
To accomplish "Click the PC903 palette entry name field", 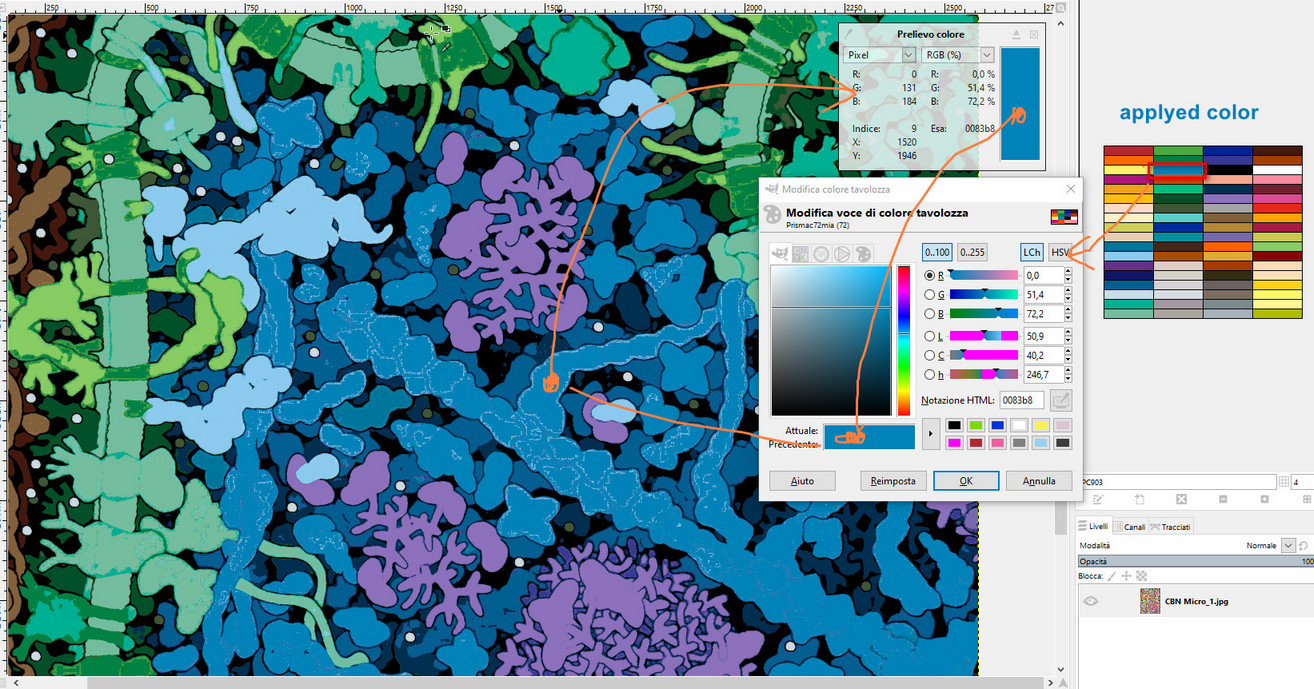I will coord(1178,482).
